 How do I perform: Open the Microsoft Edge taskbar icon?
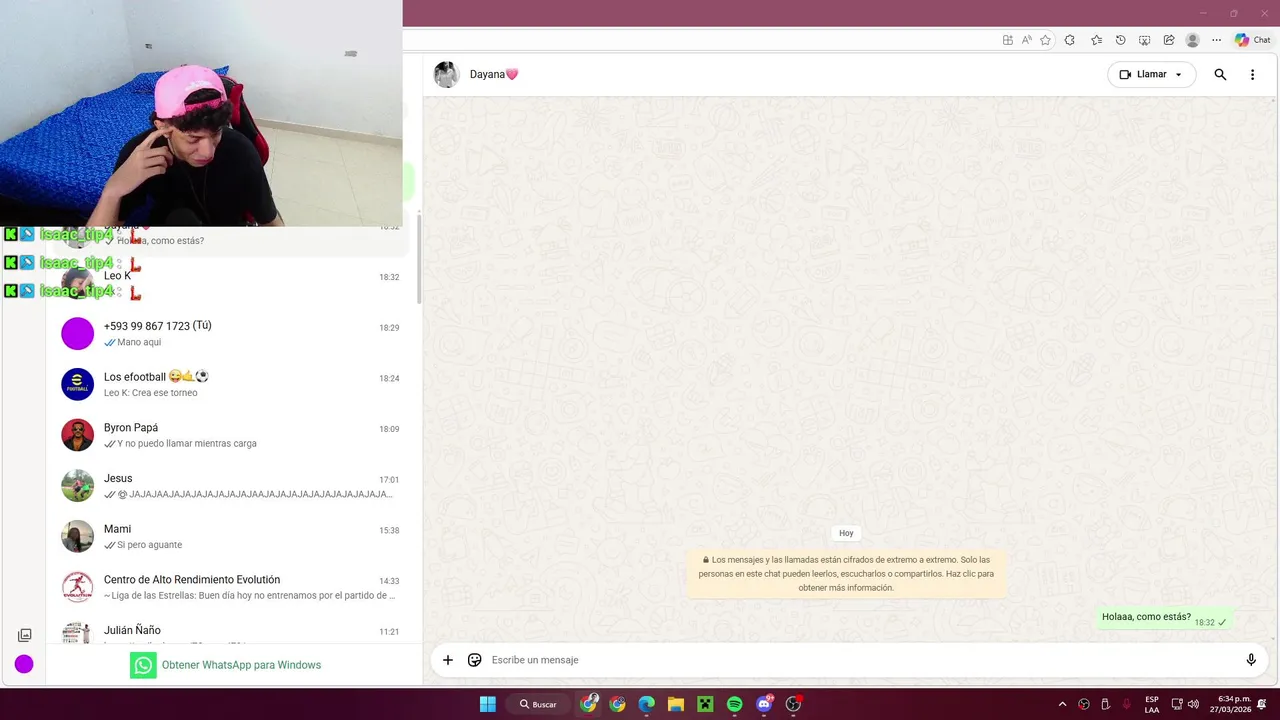tap(647, 704)
